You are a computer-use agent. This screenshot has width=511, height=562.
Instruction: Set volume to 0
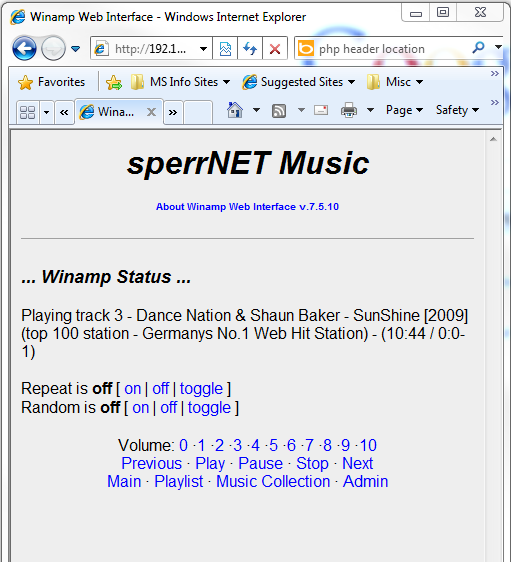[x=183, y=446]
